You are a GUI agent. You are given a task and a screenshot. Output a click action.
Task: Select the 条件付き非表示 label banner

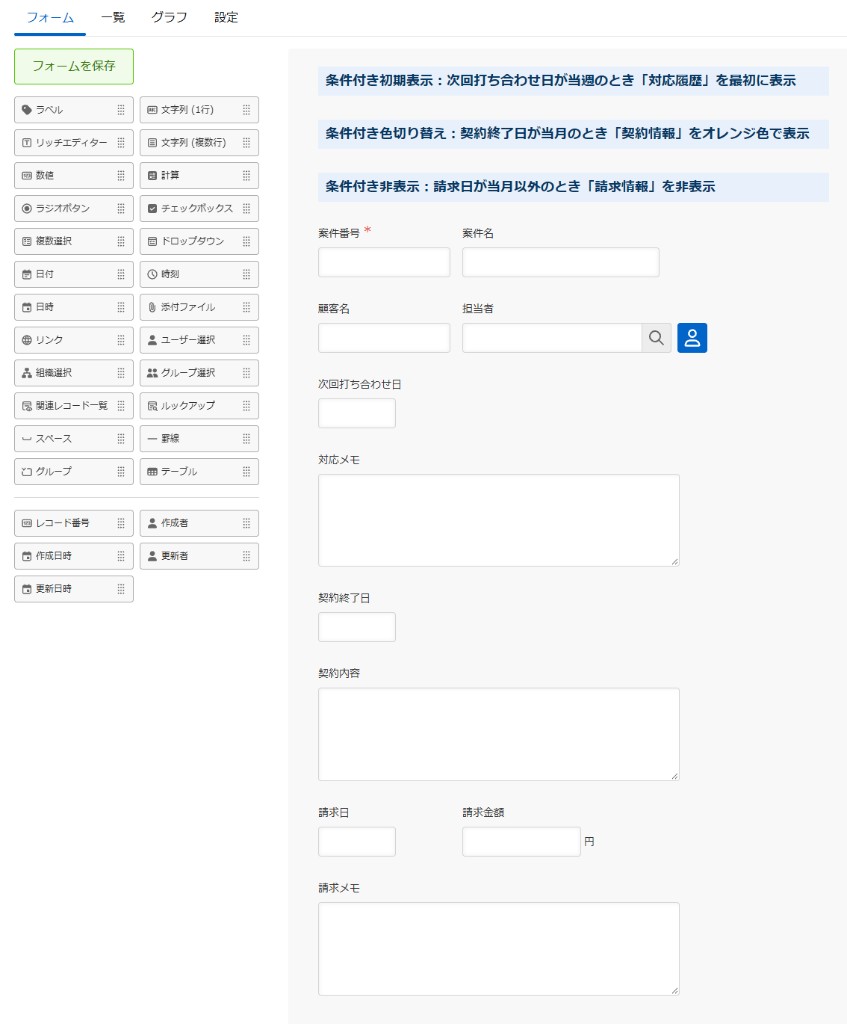click(x=573, y=187)
